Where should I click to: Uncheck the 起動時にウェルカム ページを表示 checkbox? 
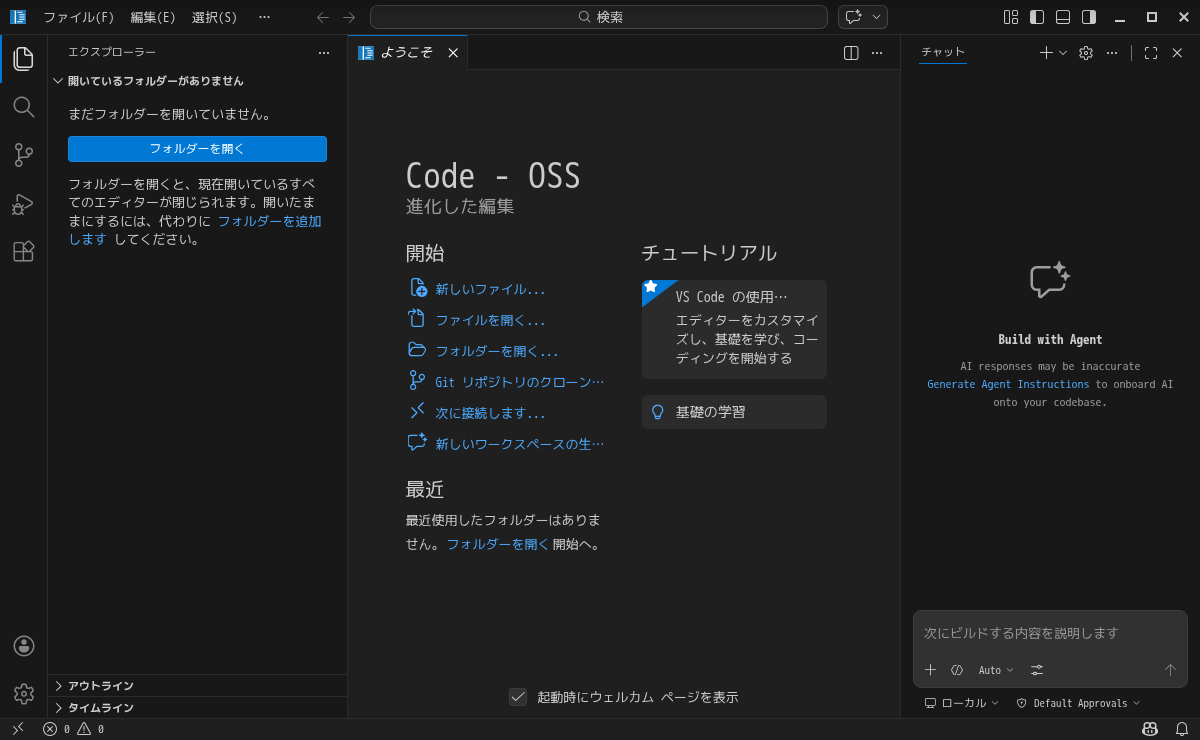click(x=518, y=697)
